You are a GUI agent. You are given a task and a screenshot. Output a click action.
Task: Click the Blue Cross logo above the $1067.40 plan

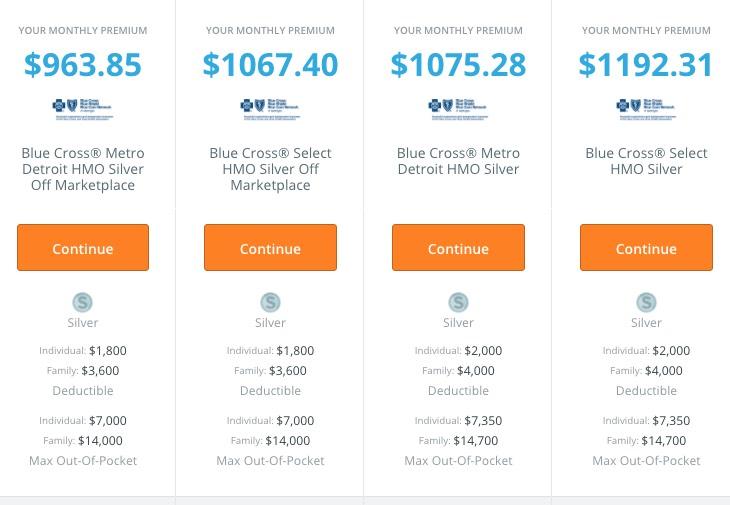tap(271, 108)
